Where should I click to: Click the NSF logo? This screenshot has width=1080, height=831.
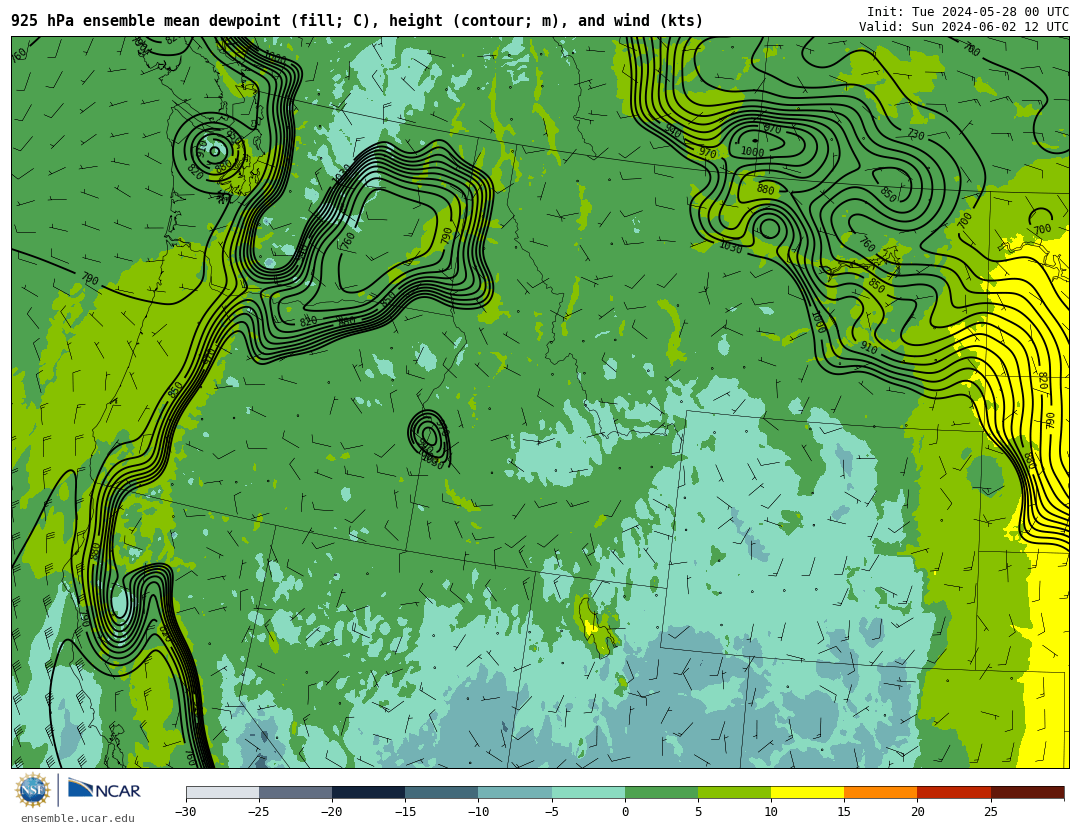point(33,790)
